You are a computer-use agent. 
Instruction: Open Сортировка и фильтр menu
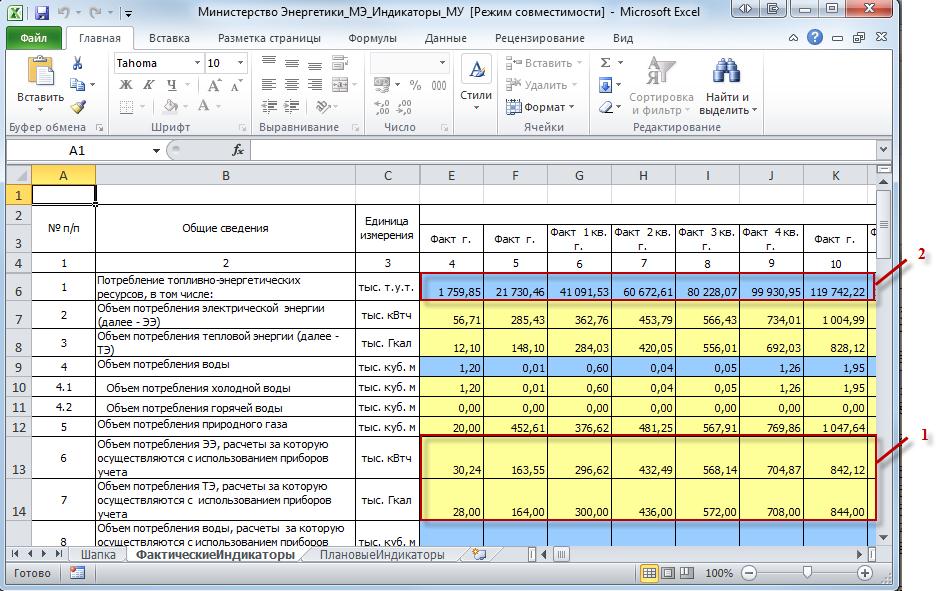[661, 85]
